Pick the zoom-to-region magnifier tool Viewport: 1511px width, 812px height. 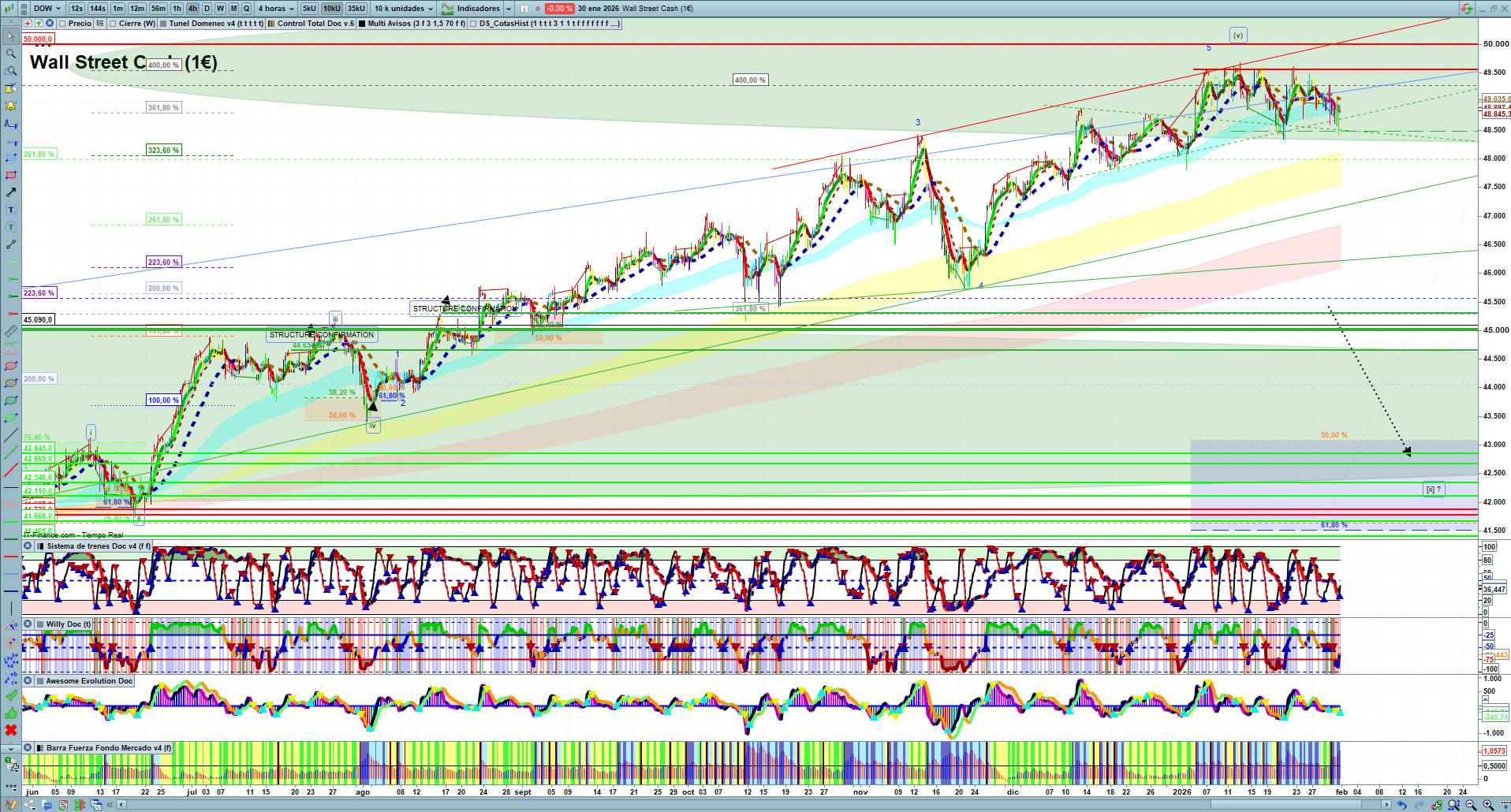pyautogui.click(x=11, y=71)
